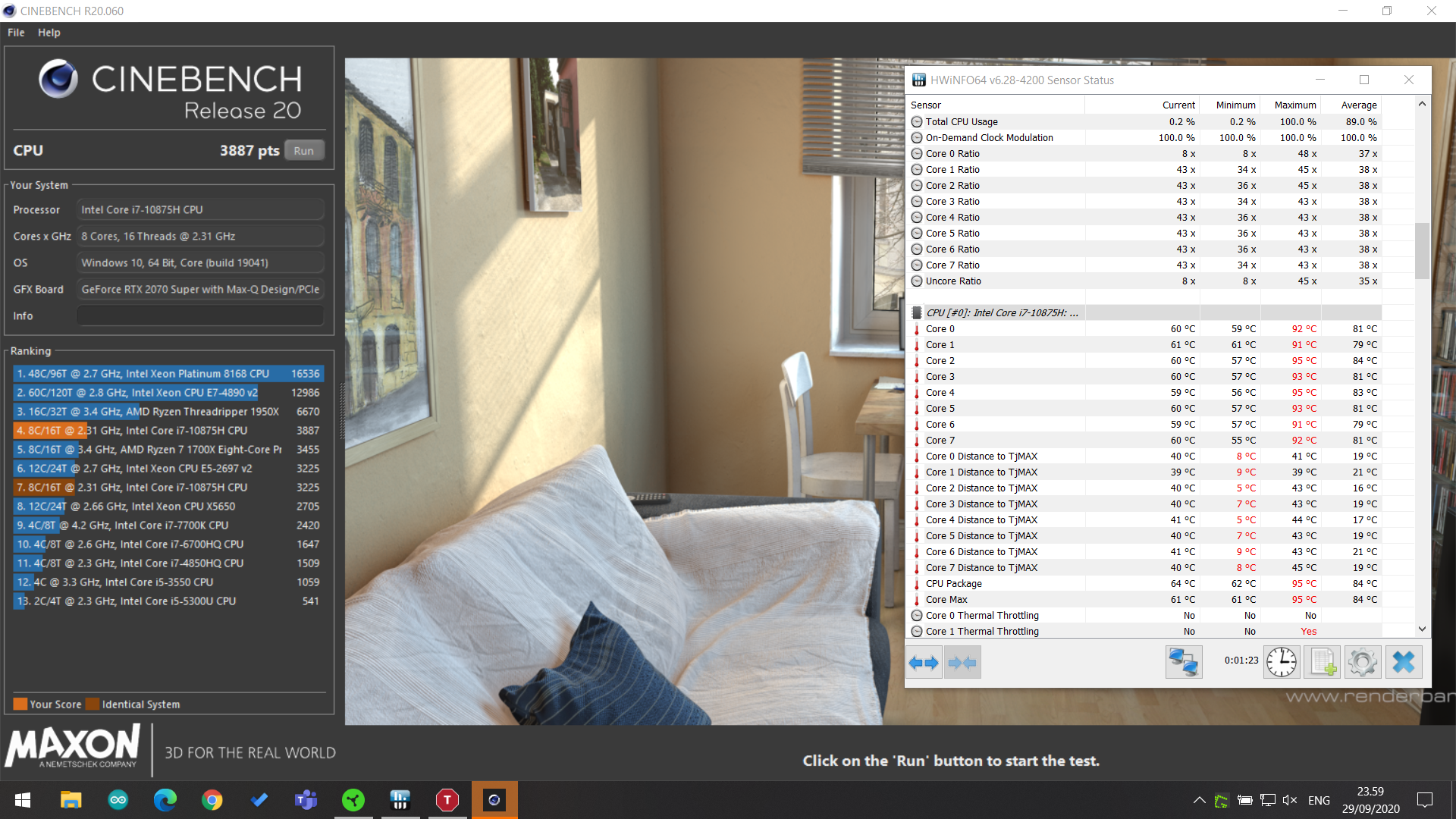Click the muted speaker tray icon
Screen dimensions: 1456x819
1289,800
